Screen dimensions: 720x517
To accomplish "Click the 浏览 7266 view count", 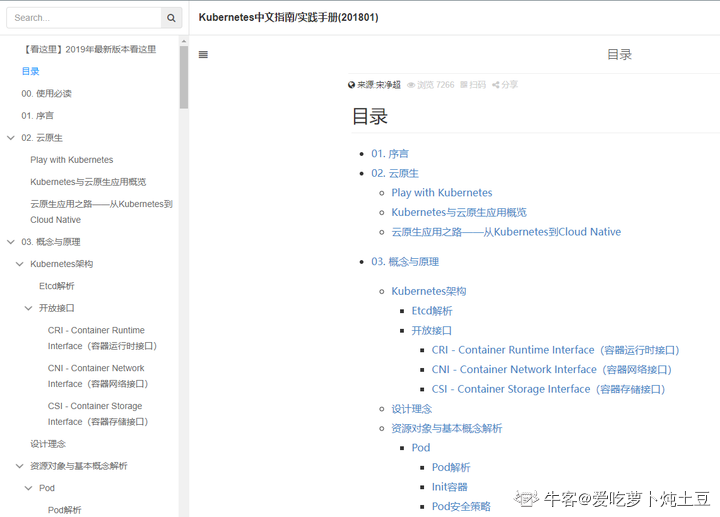I will coord(431,85).
